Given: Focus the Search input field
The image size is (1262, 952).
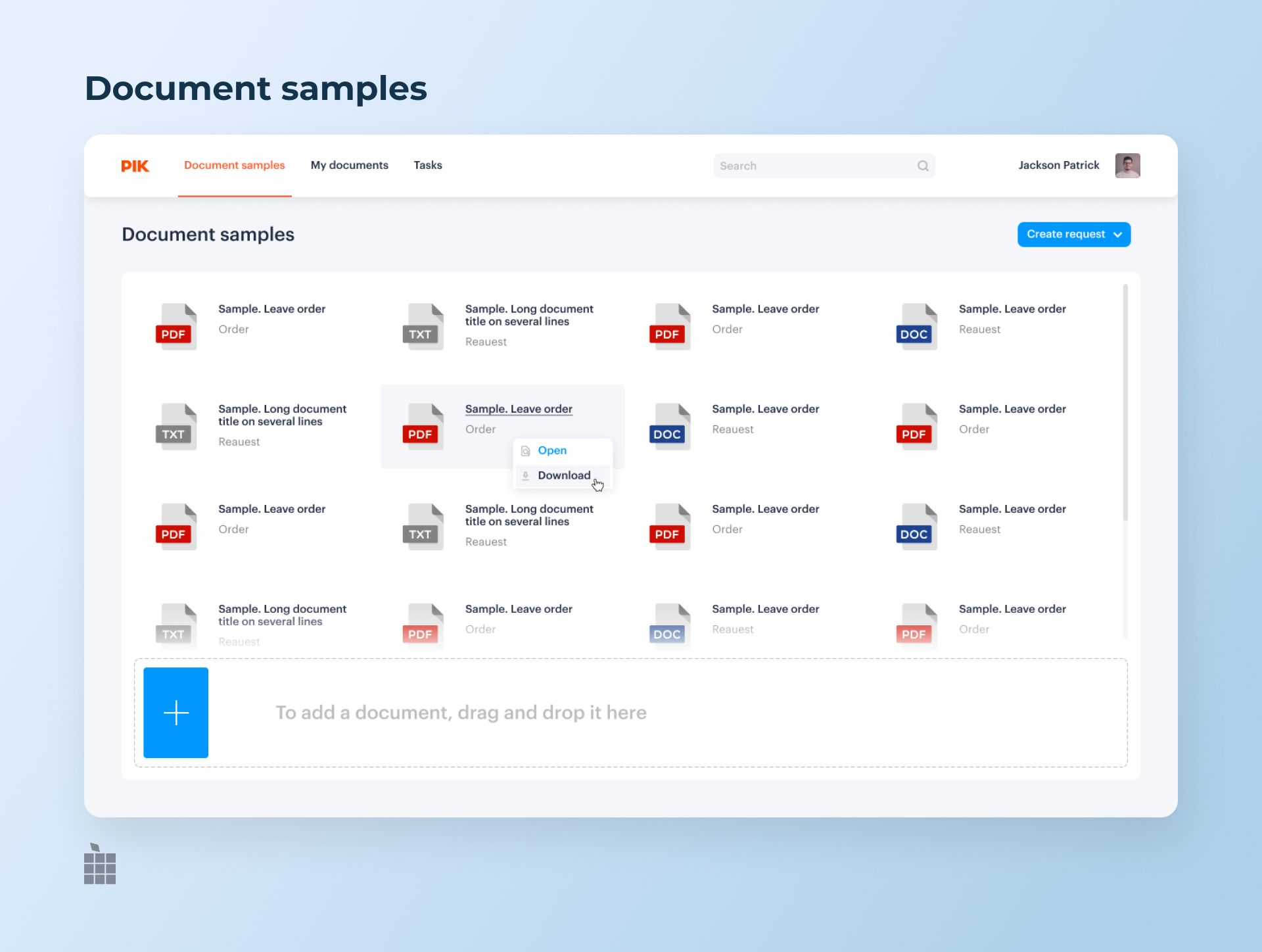Looking at the screenshot, I should pyautogui.click(x=824, y=166).
